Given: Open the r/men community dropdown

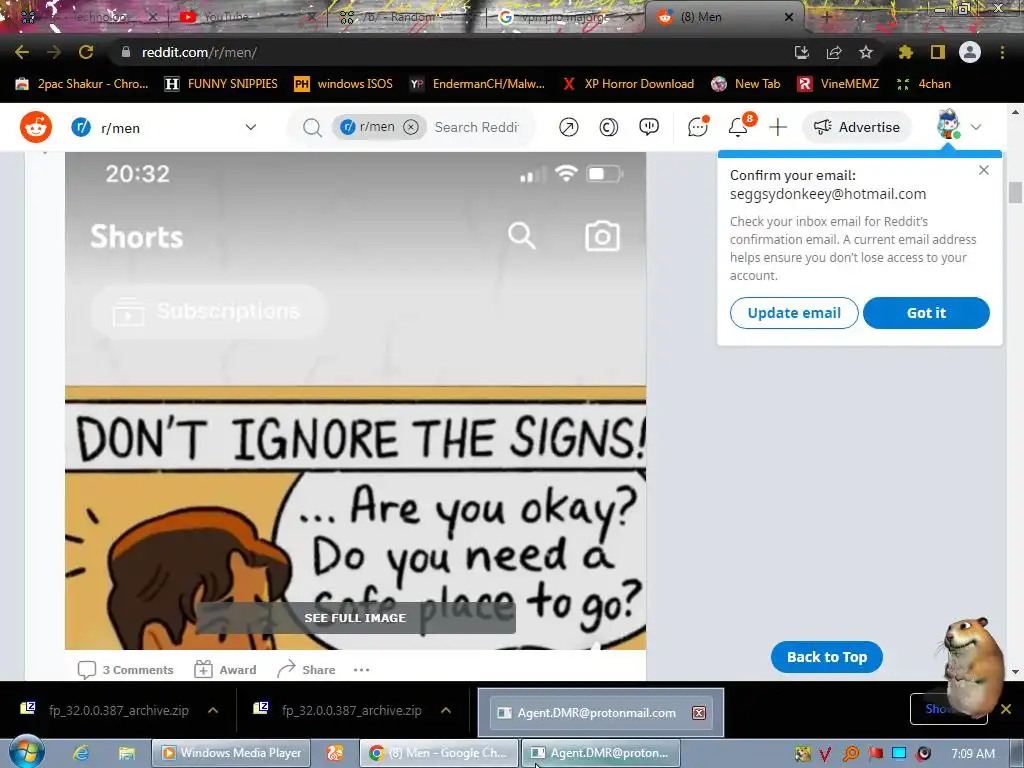Looking at the screenshot, I should tap(164, 127).
